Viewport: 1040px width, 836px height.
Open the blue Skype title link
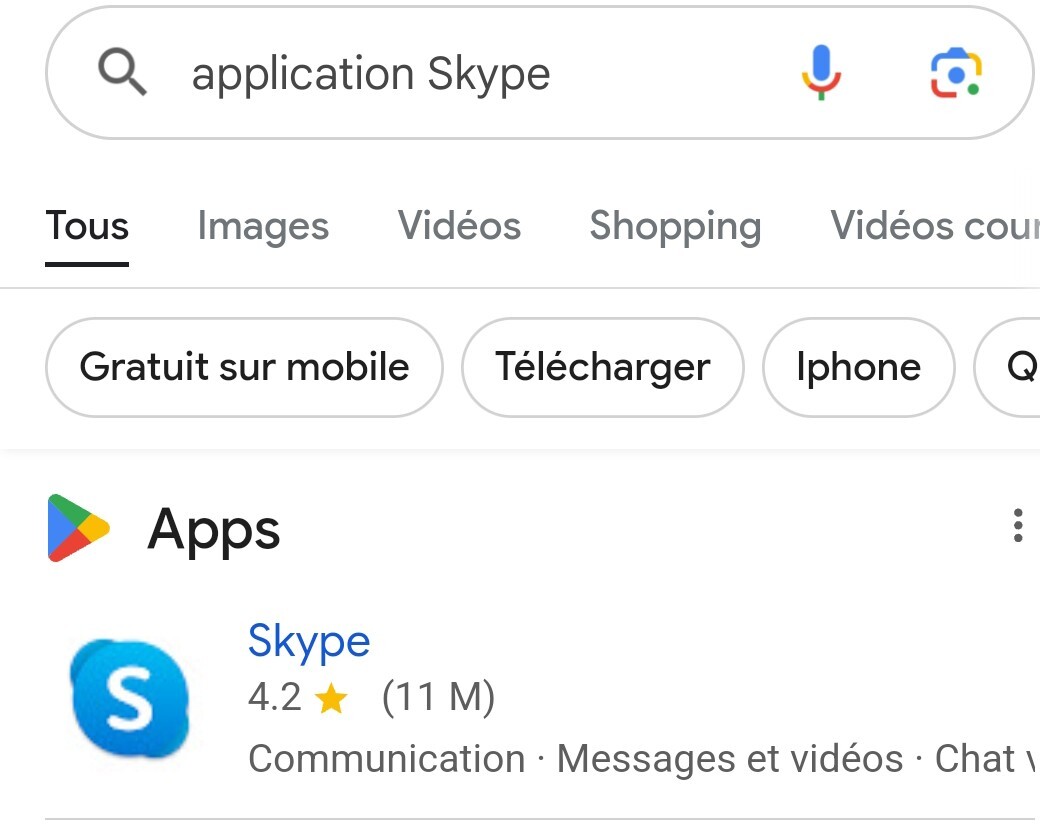[x=309, y=641]
